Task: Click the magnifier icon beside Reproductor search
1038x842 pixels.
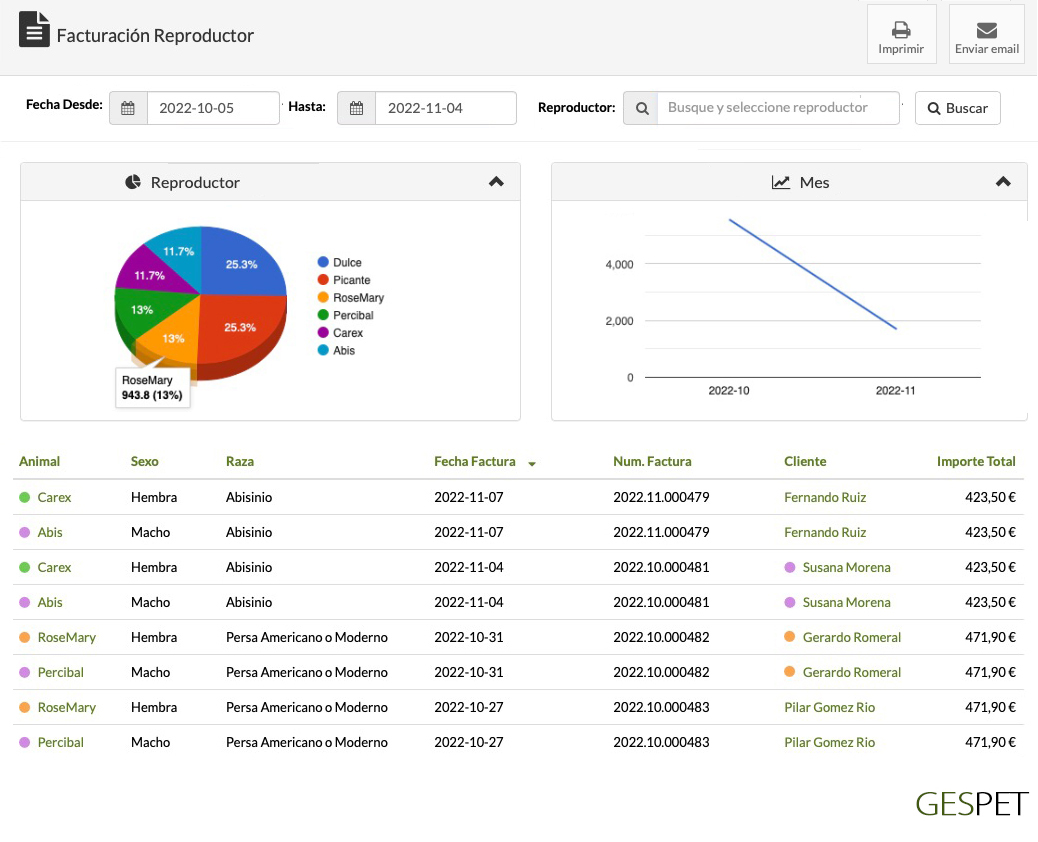Action: (641, 108)
